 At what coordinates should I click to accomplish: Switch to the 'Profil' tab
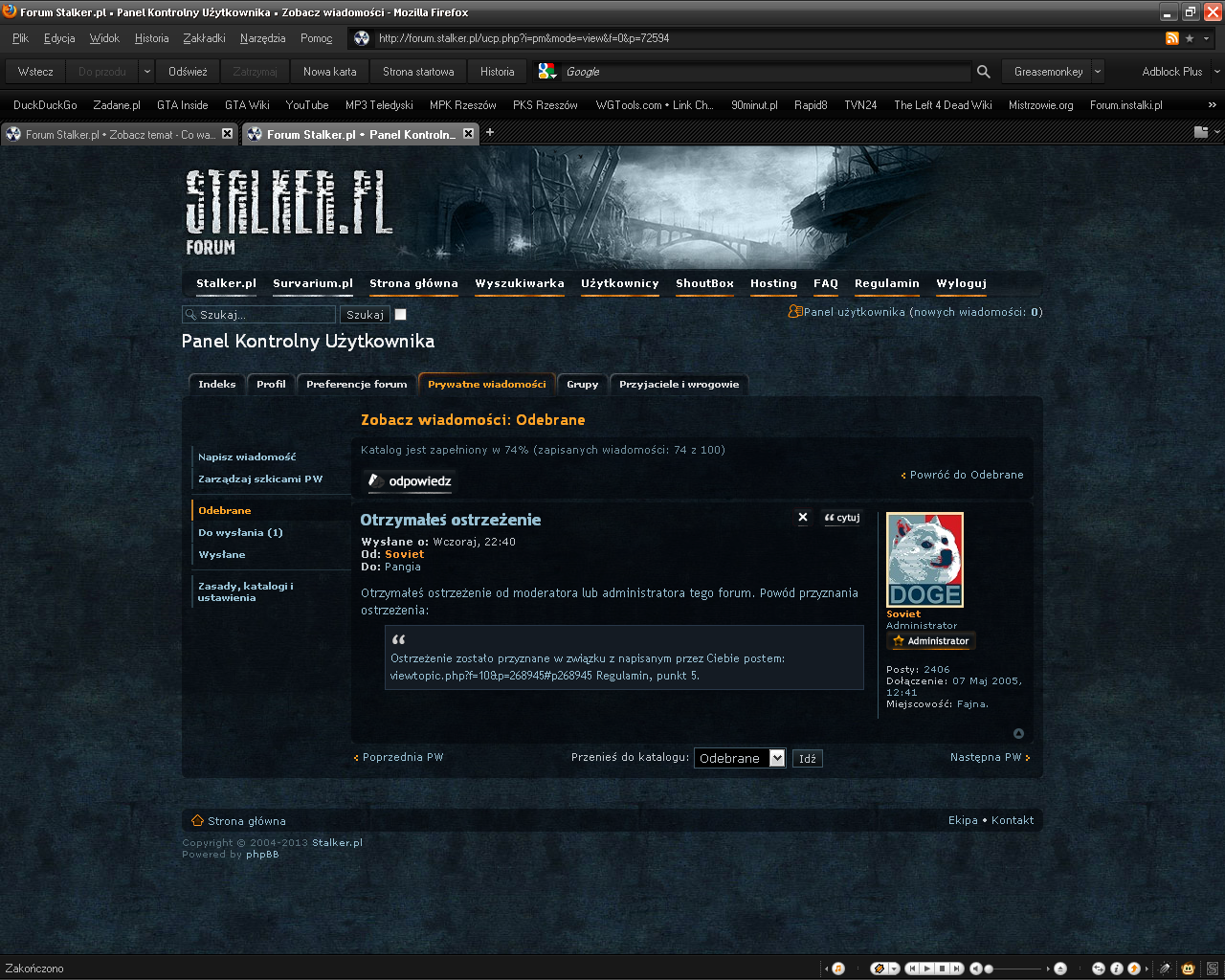tap(271, 384)
